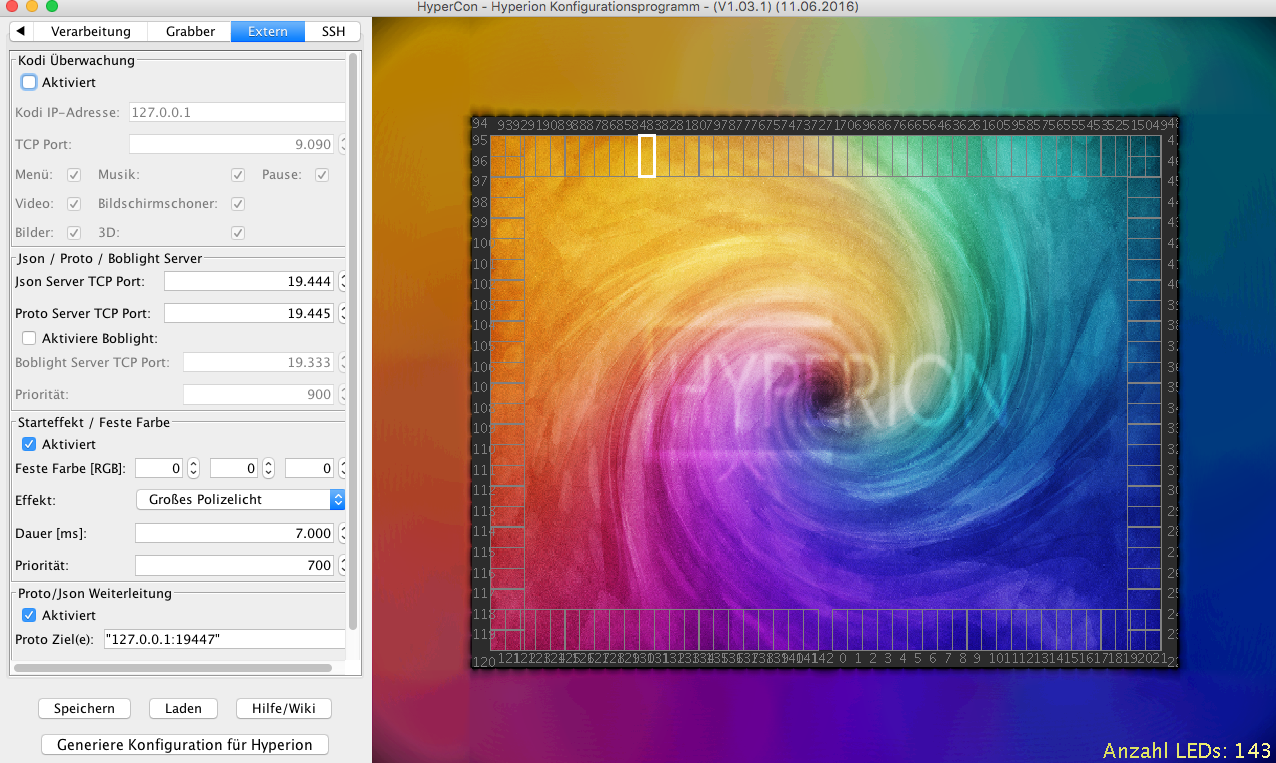Viewport: 1276px width, 763px height.
Task: Open the SSH tab
Action: tap(333, 31)
